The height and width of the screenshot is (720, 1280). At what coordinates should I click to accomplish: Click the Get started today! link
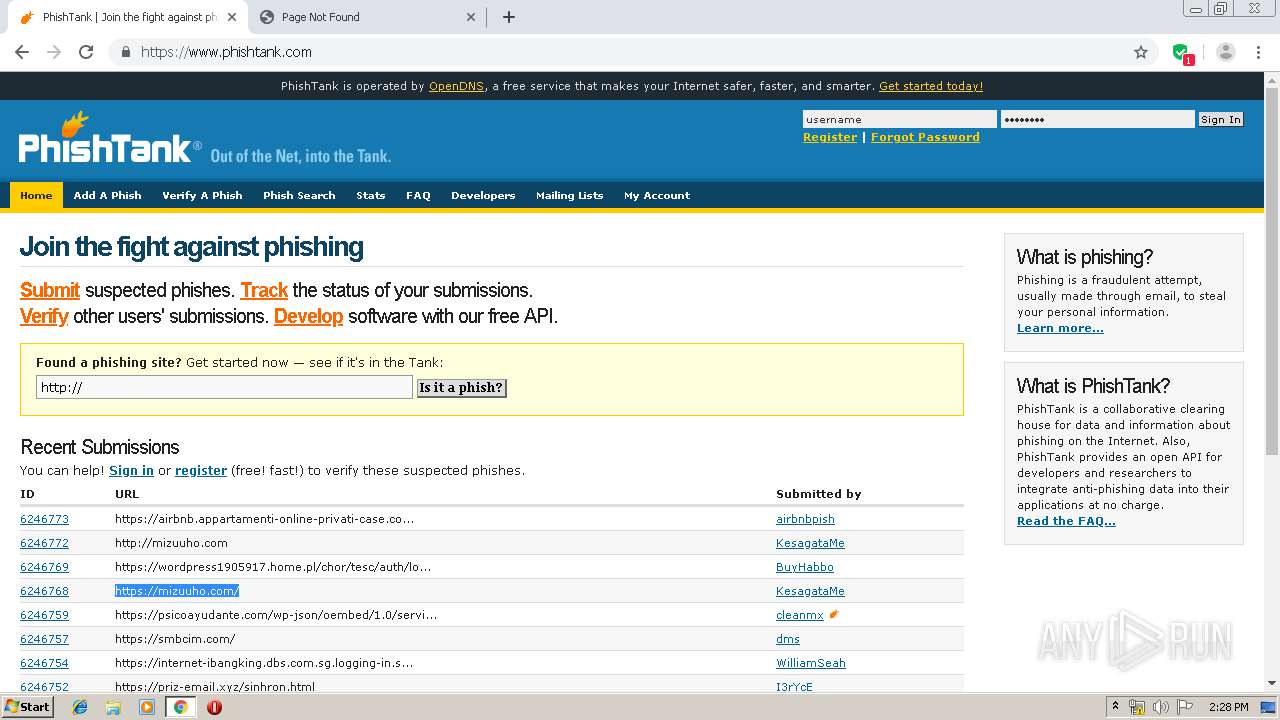(x=931, y=86)
